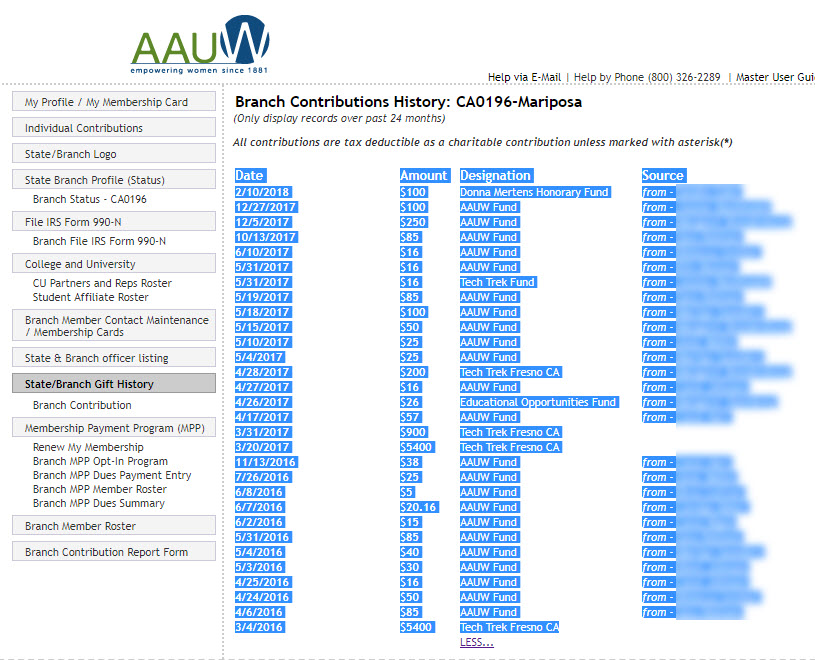Open Branch MPP Dues Payment Entry
The image size is (815, 660).
click(112, 476)
